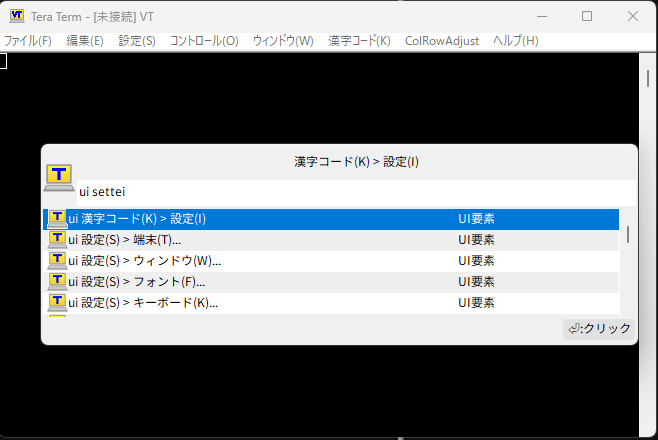Click the icon of 漢字コード(K) > 設定(I) result
The width and height of the screenshot is (658, 440).
point(57,218)
